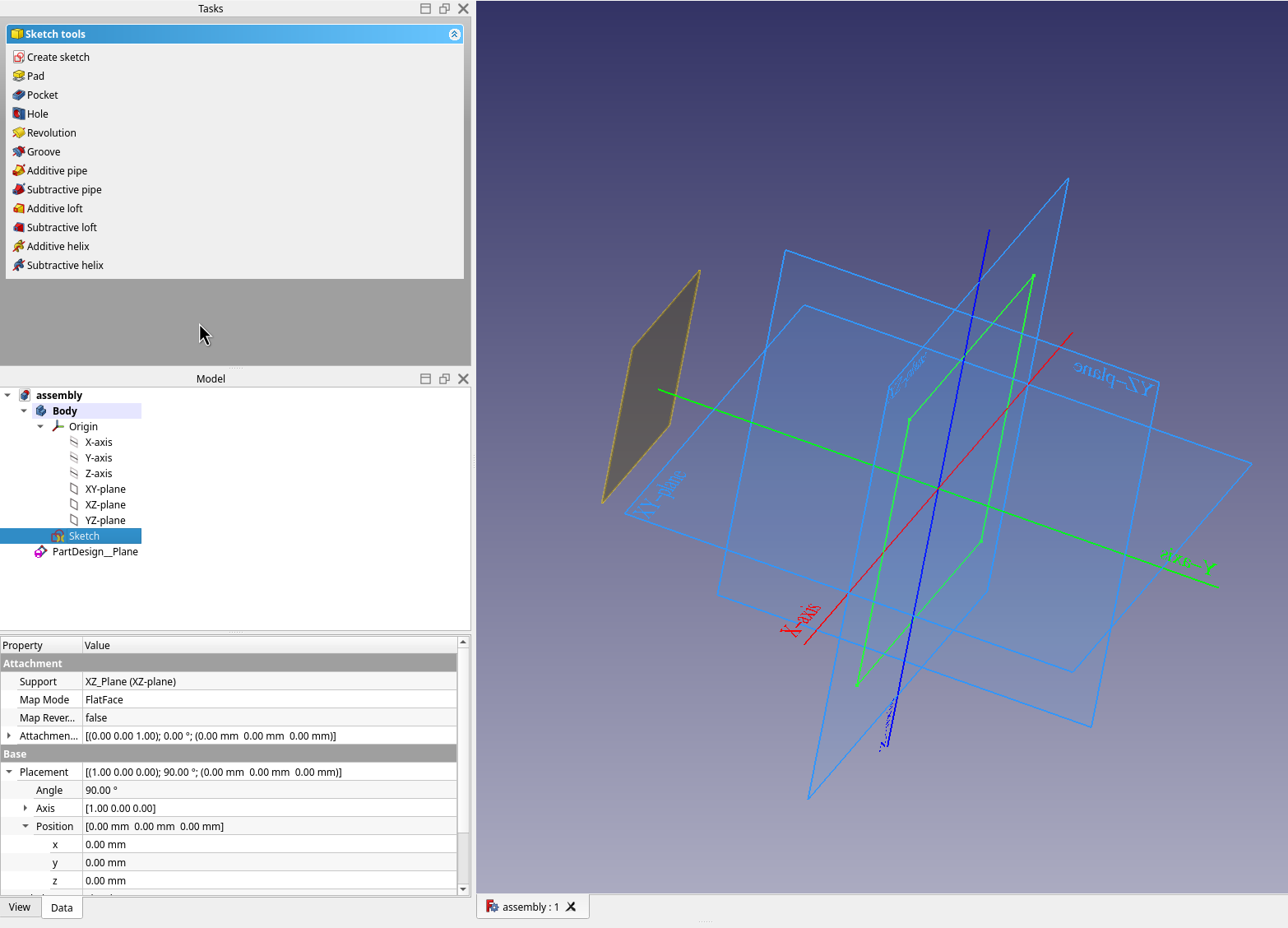Click the Attachment group header row
The width and height of the screenshot is (1288, 928).
229,663
